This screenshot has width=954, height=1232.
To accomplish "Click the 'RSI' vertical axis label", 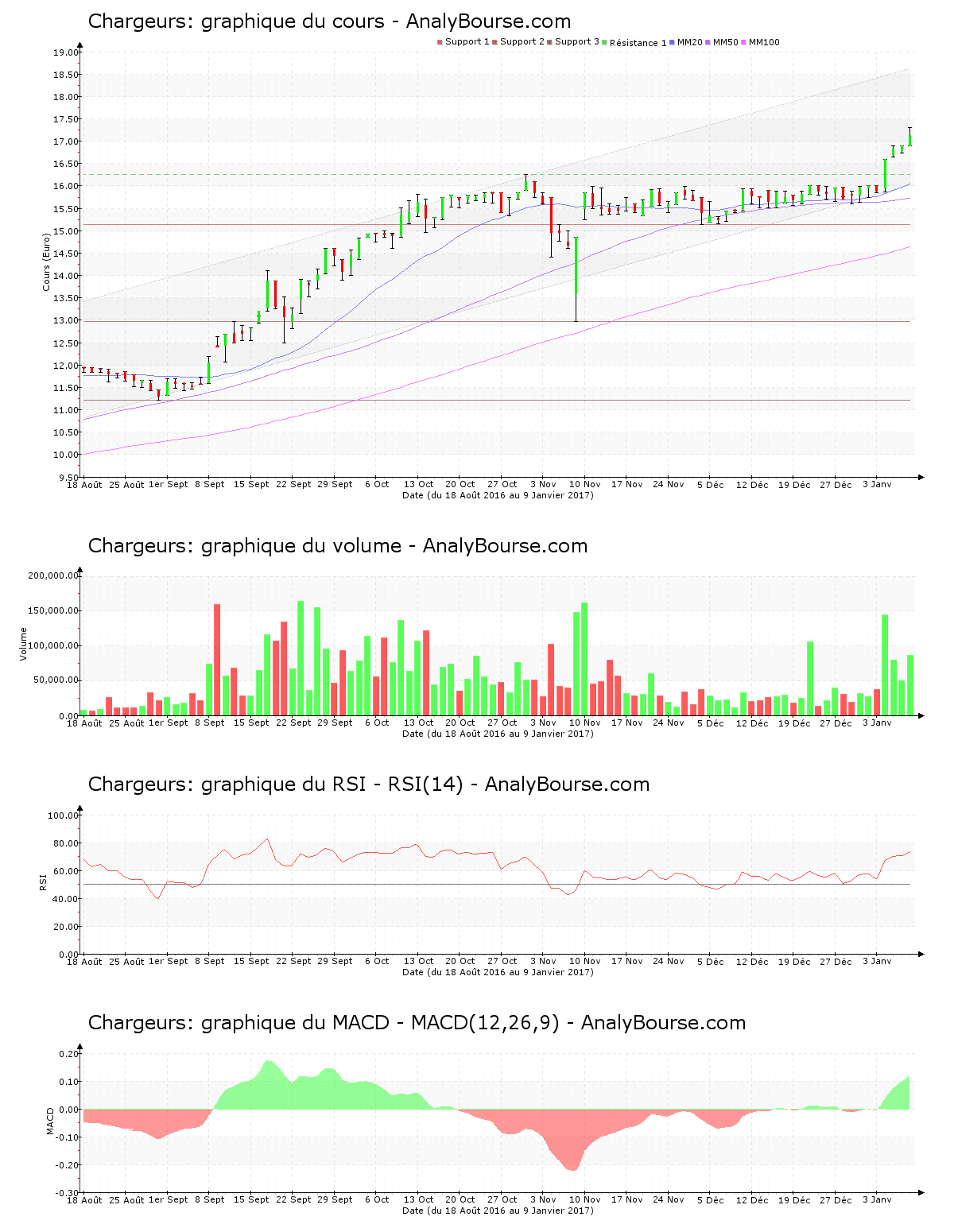I will [x=43, y=881].
